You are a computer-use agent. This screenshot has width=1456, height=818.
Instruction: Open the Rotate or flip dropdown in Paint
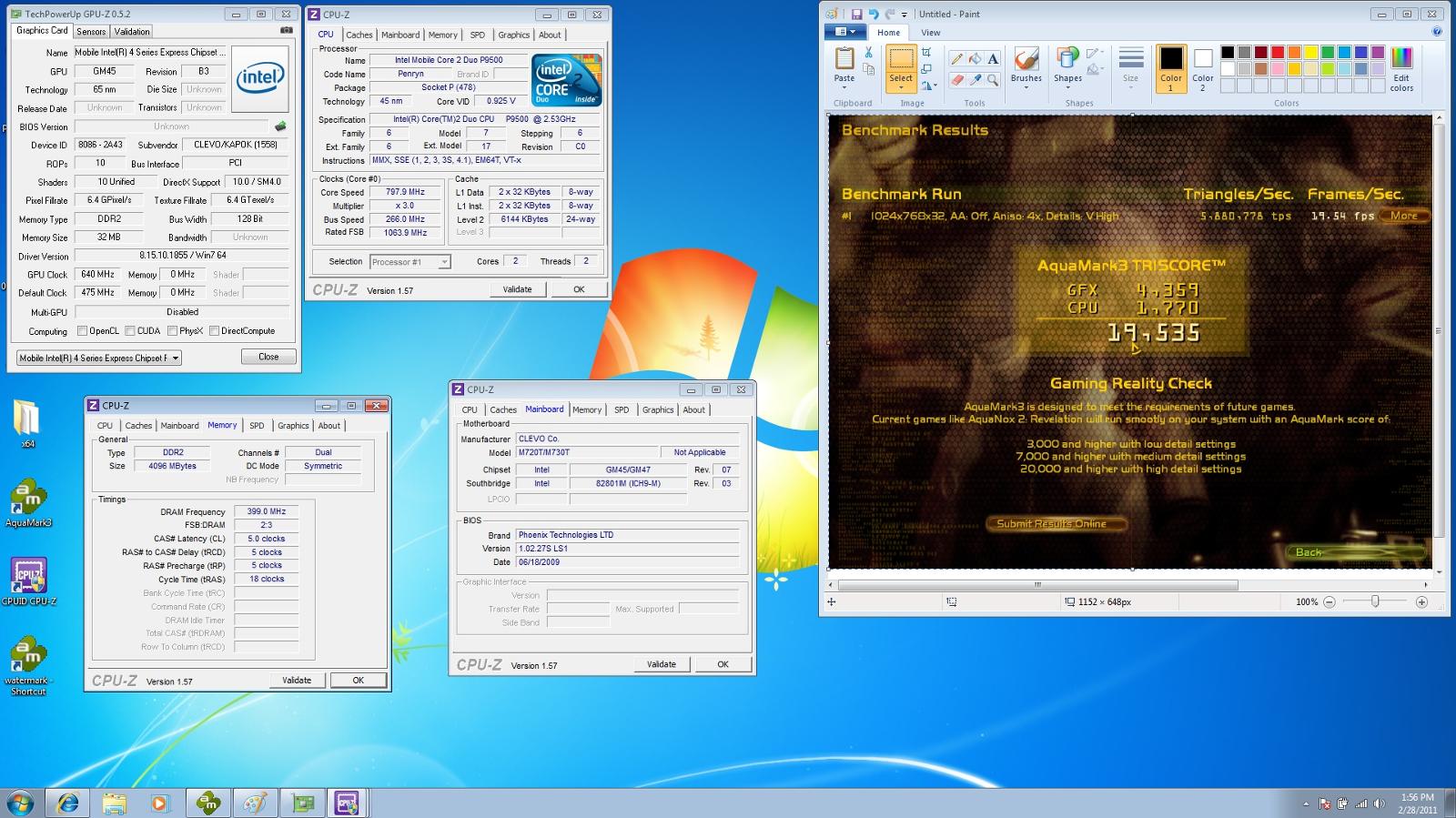[929, 86]
